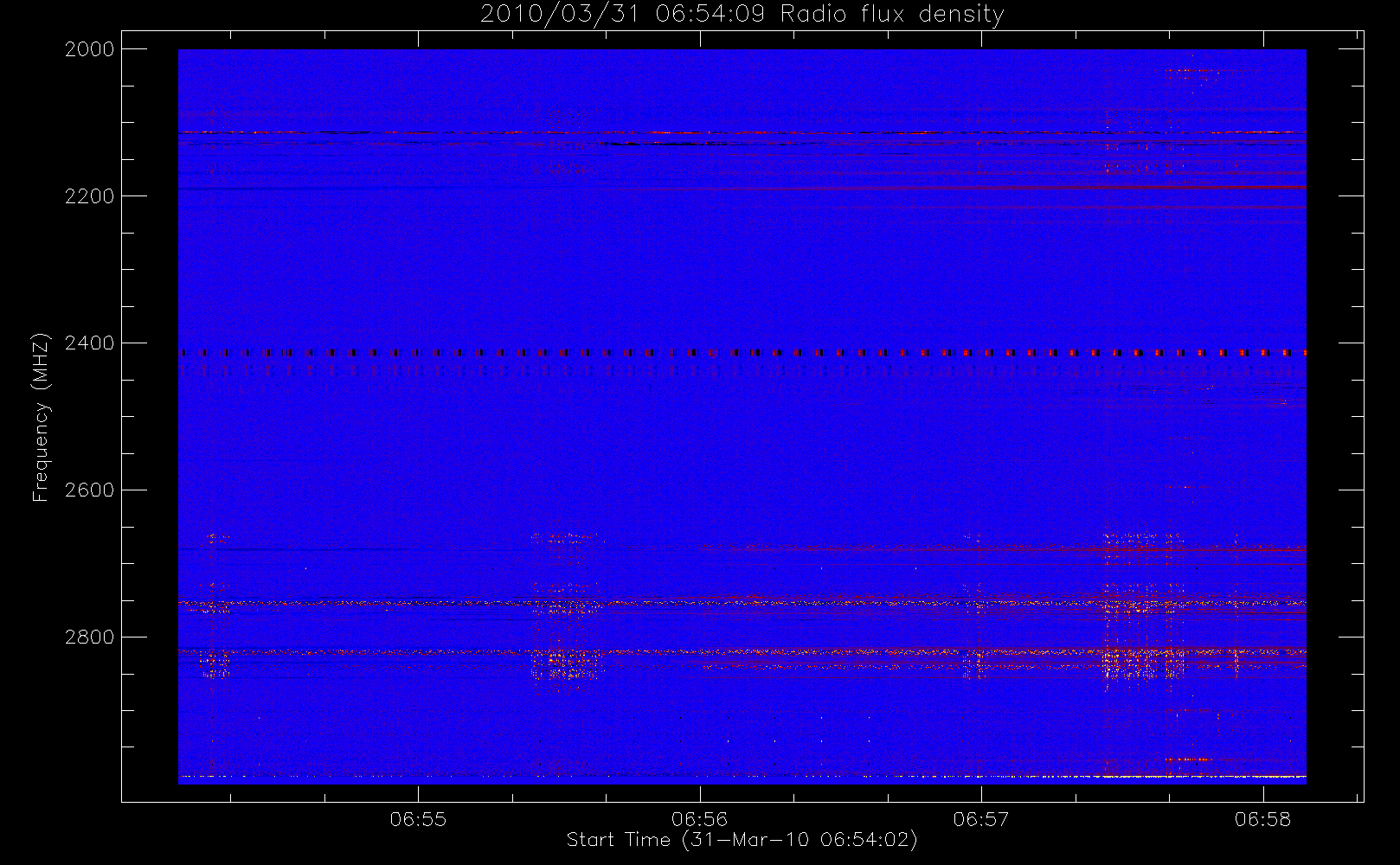
Task: Click the 06:57 time tick label
Action: [x=981, y=819]
